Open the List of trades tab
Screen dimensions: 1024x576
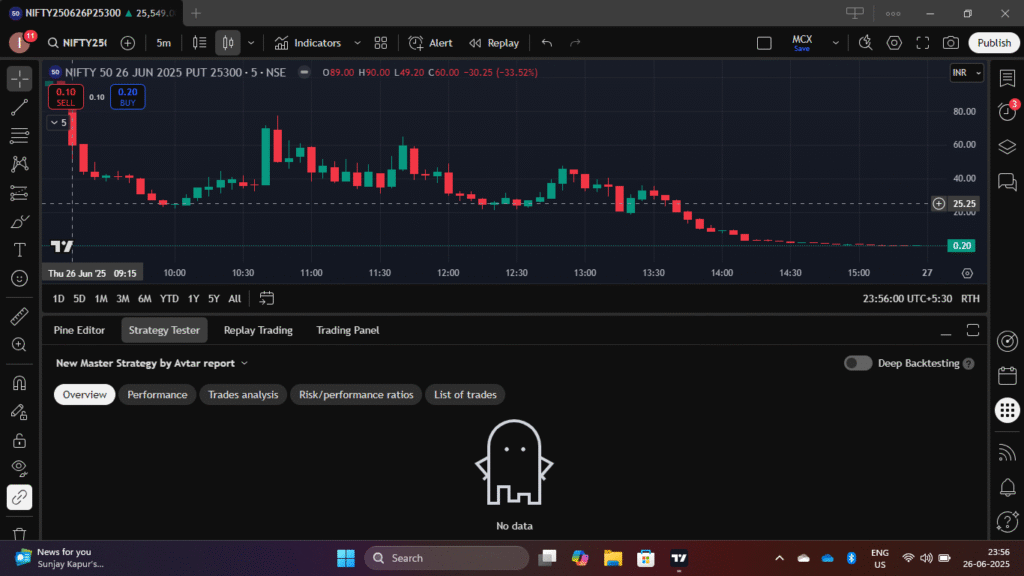pos(465,394)
